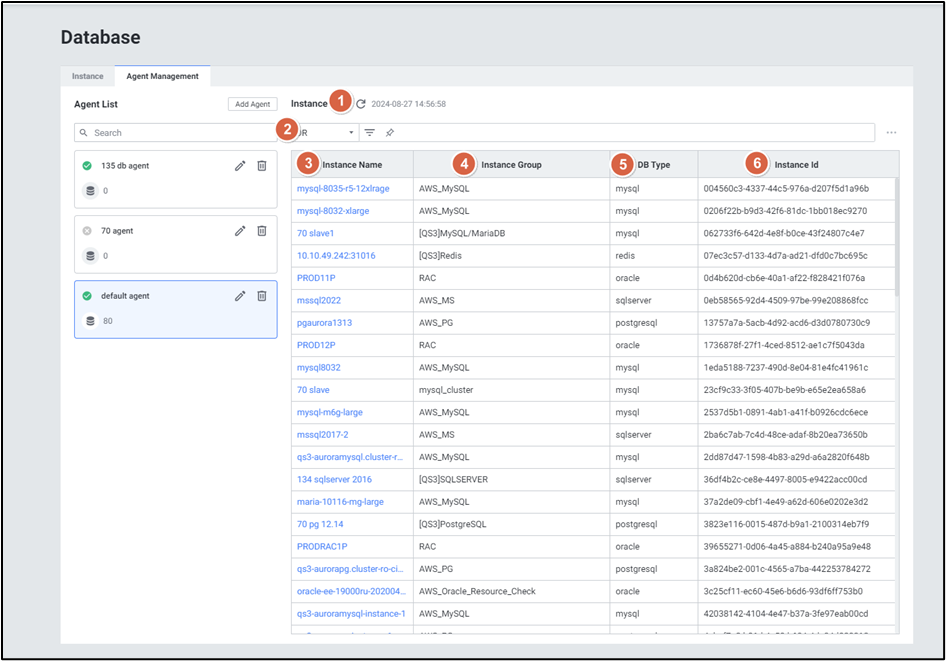
Task: Click the instance filter input field
Action: (x=630, y=133)
